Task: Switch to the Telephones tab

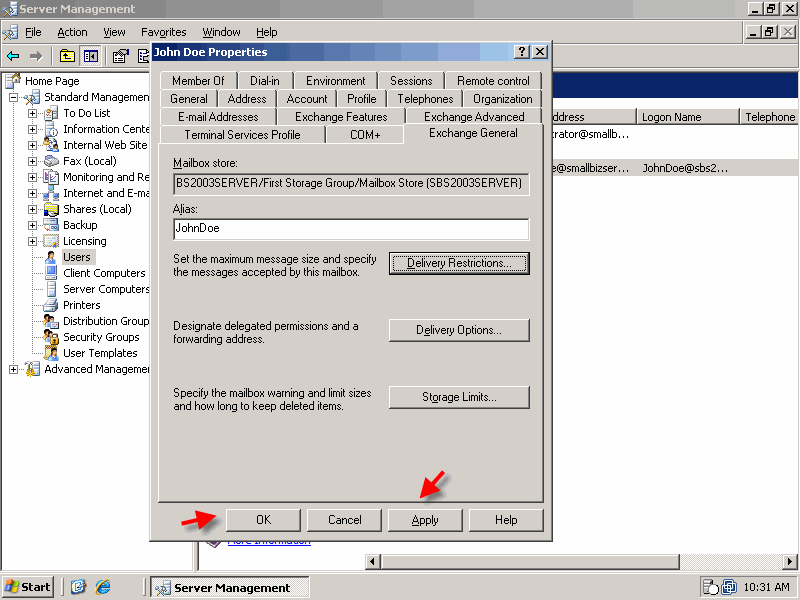Action: click(x=425, y=99)
